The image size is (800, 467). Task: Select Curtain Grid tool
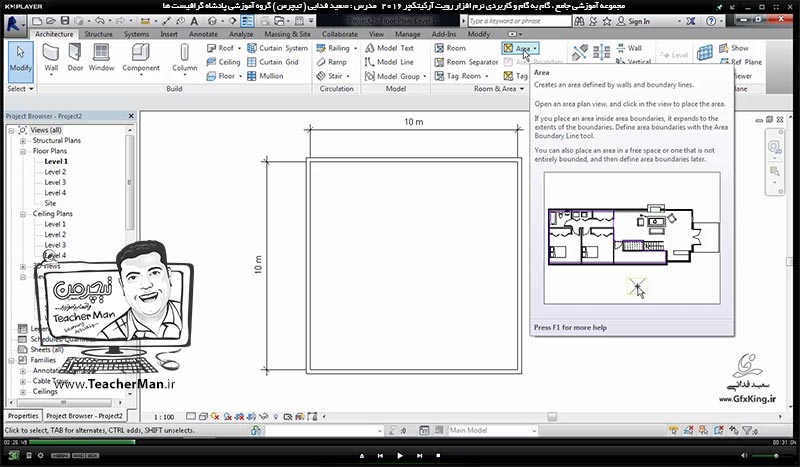point(273,62)
